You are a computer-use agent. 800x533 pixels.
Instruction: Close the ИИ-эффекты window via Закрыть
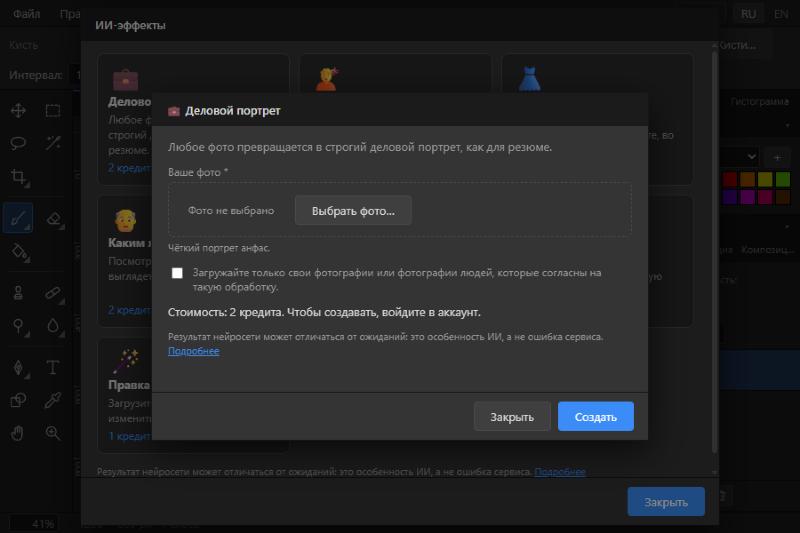pos(666,502)
